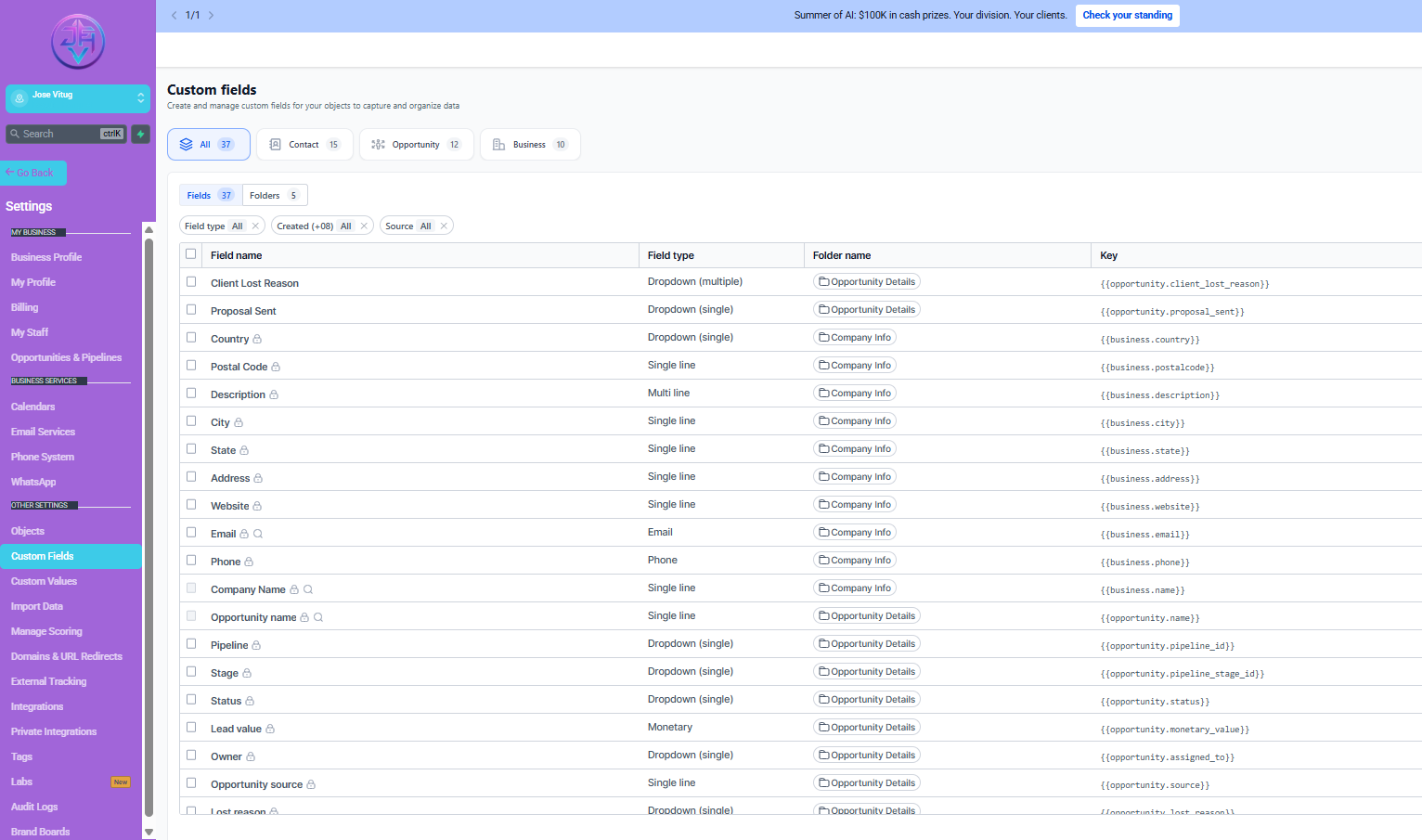Click the lock icon next to Country
1422x840 pixels.
pos(257,339)
